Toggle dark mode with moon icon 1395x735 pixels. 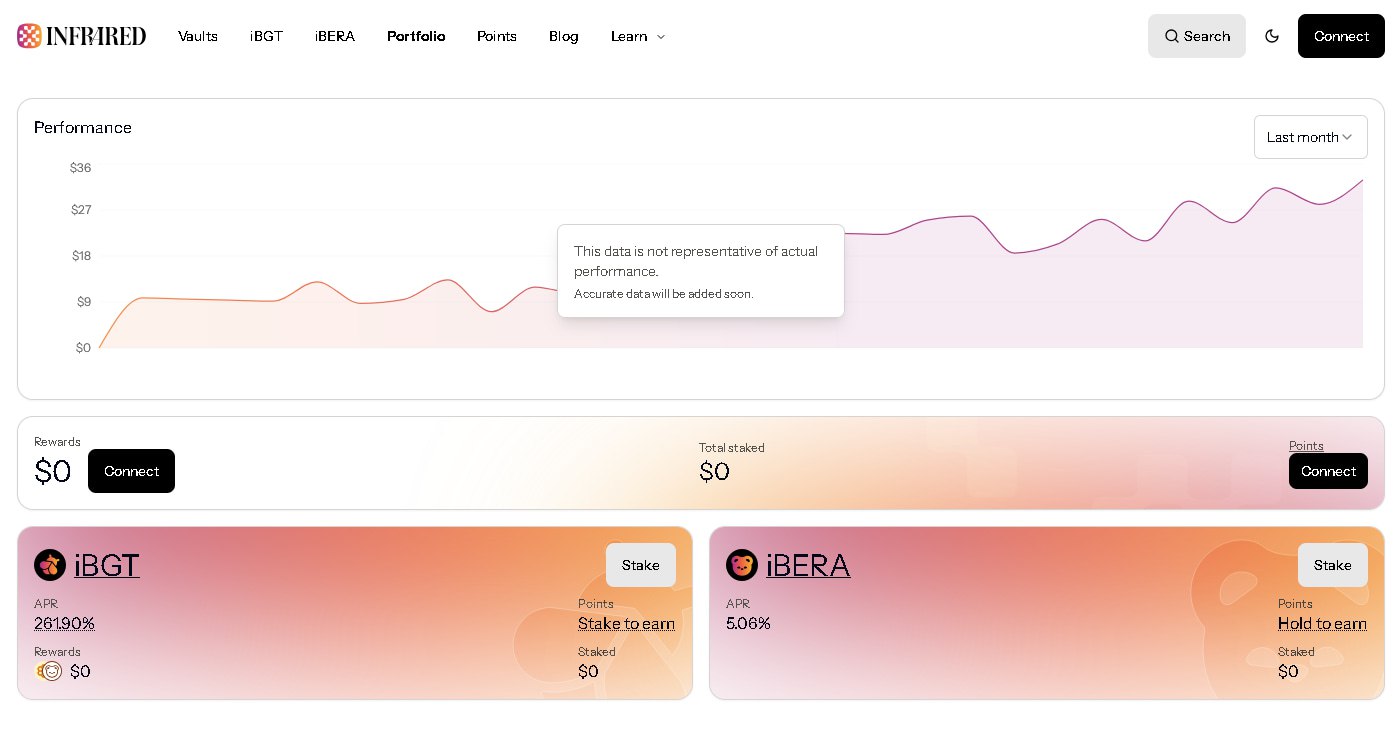tap(1272, 36)
